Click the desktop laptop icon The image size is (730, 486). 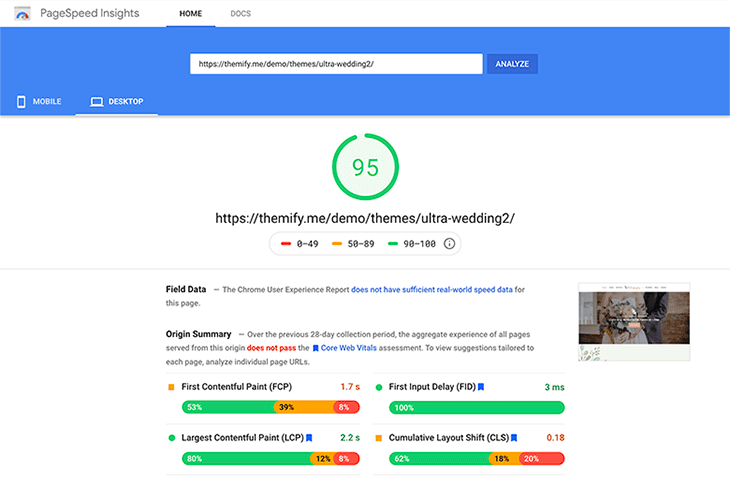(x=96, y=101)
